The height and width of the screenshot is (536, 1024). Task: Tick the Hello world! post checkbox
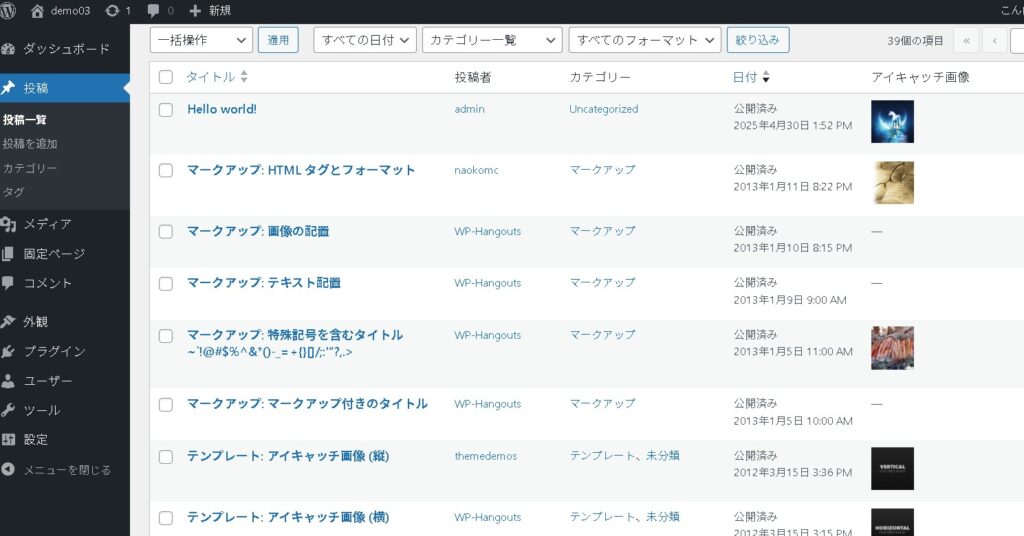(x=166, y=110)
